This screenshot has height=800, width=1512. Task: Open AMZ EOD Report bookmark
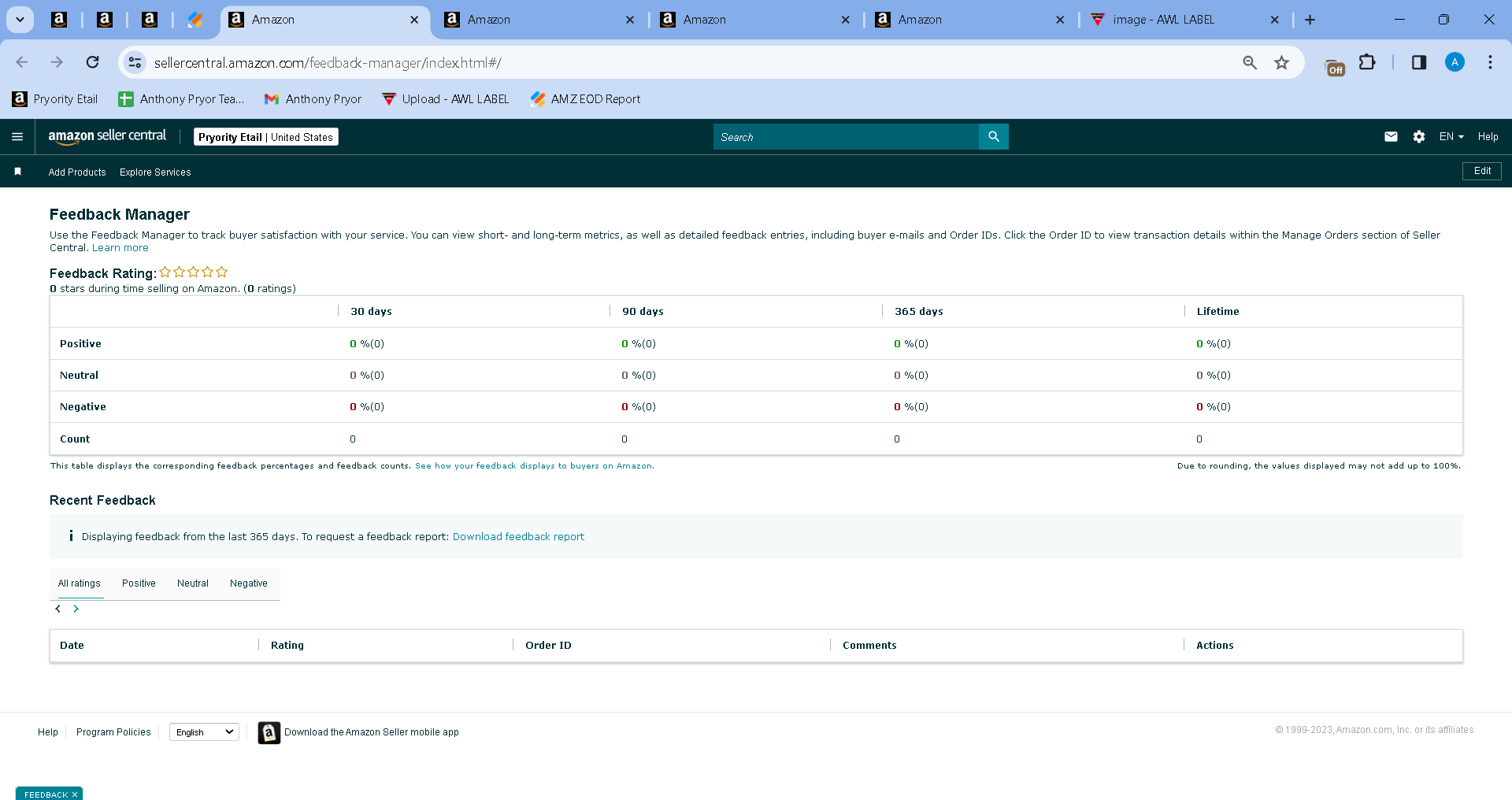point(585,99)
